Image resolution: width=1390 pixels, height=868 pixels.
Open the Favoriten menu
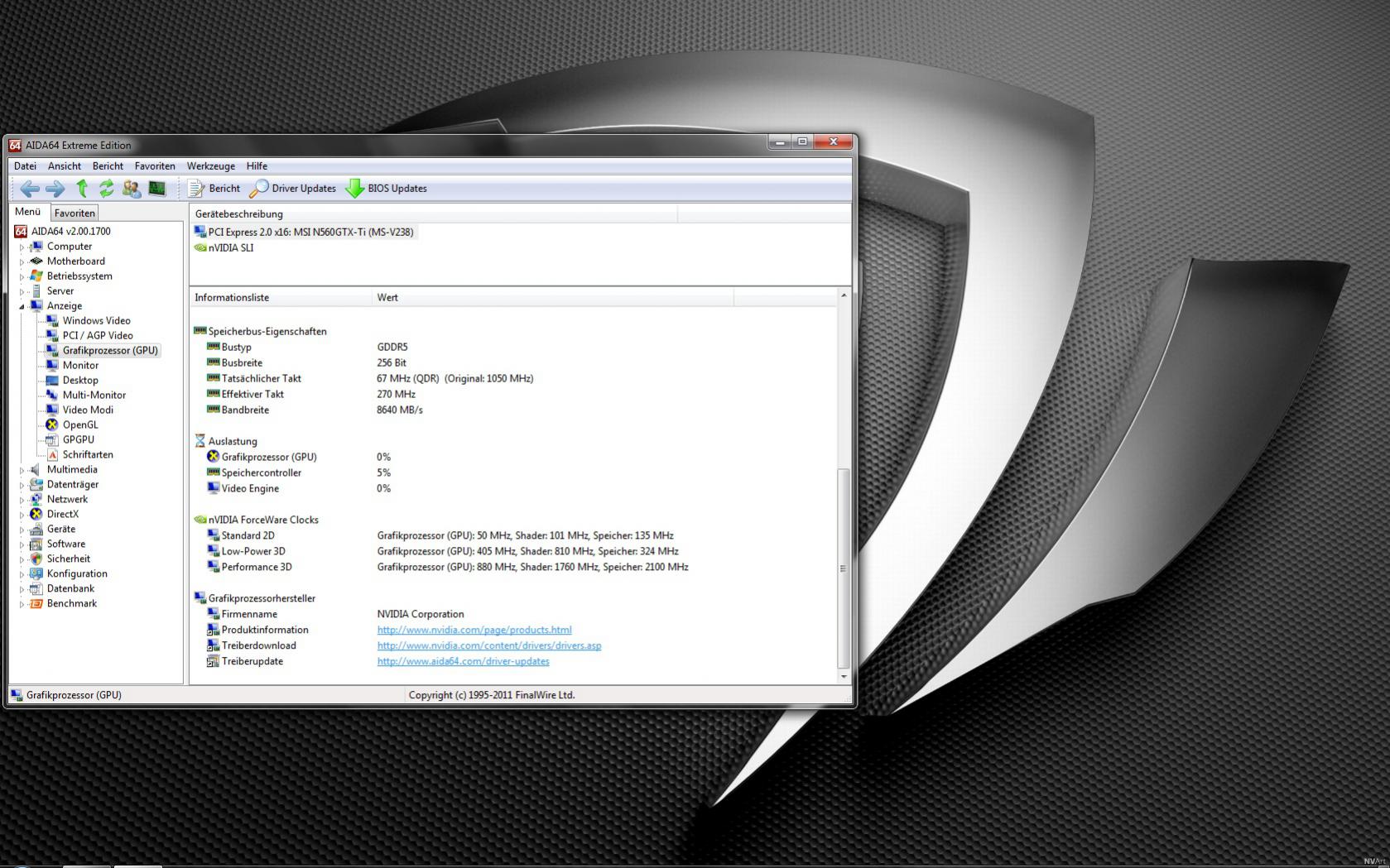pos(155,166)
